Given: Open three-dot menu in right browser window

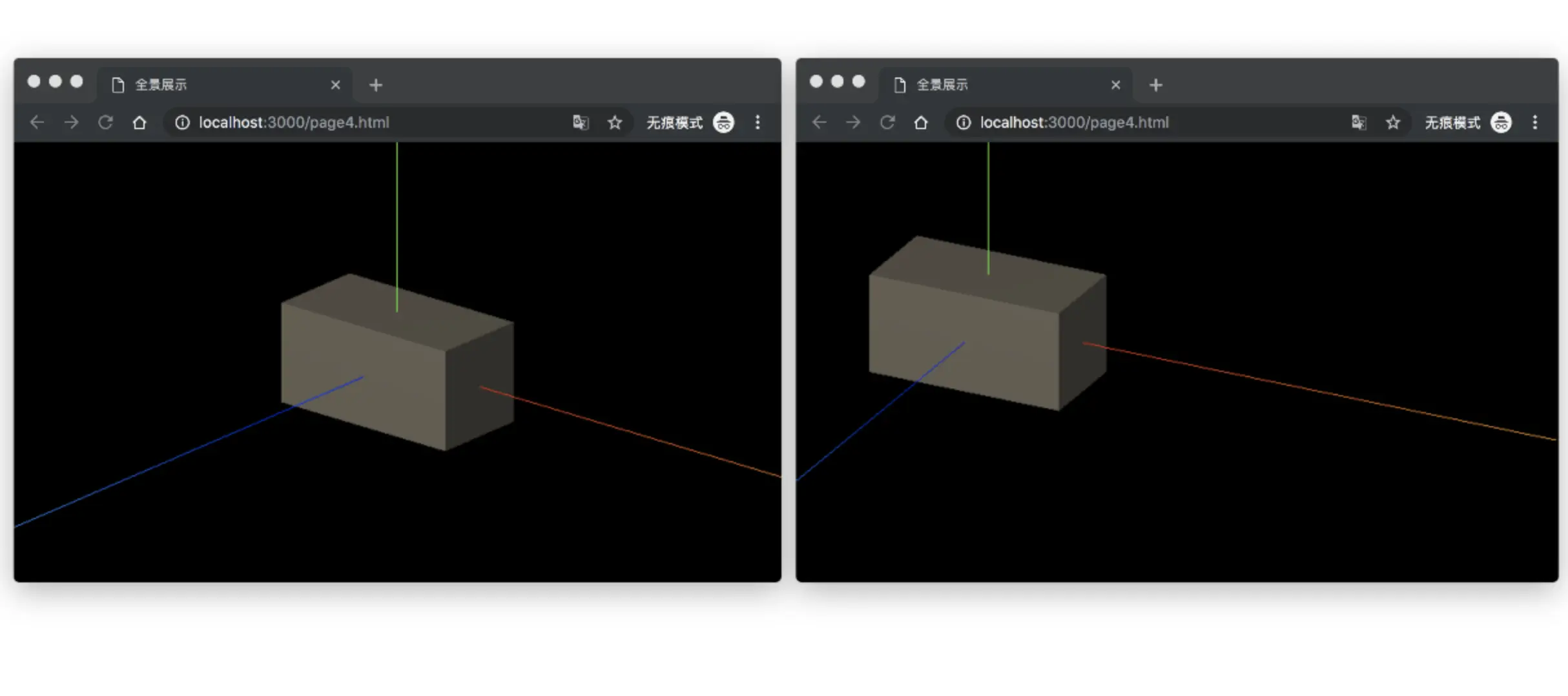Looking at the screenshot, I should [x=1535, y=122].
